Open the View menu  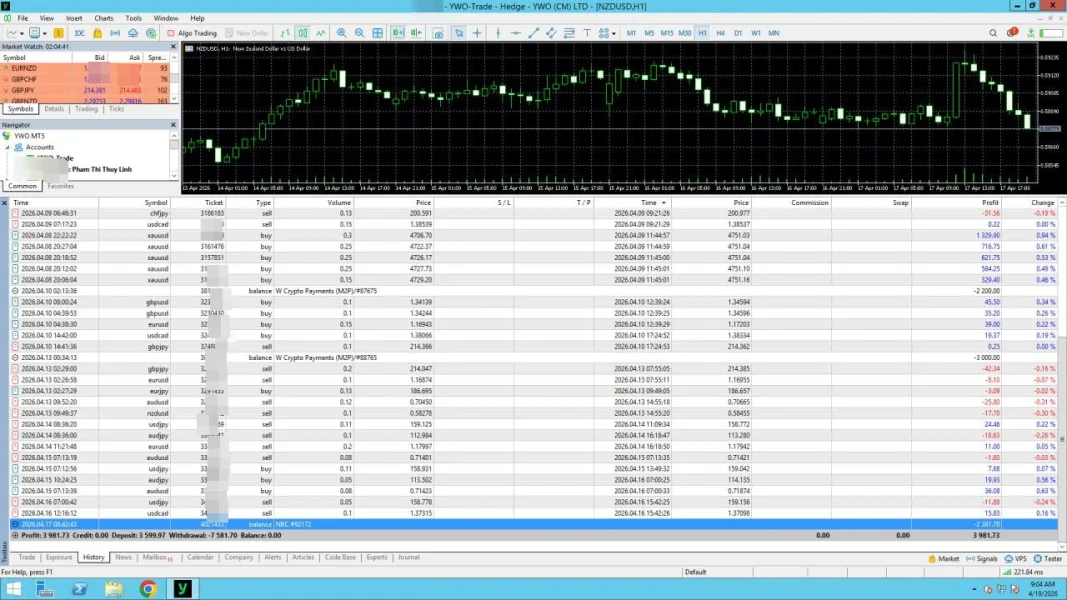pyautogui.click(x=46, y=18)
